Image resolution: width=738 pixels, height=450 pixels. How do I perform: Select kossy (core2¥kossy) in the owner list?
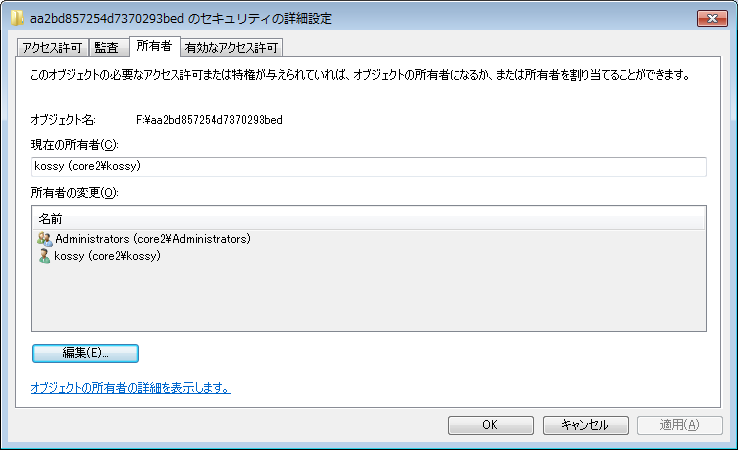(107, 256)
